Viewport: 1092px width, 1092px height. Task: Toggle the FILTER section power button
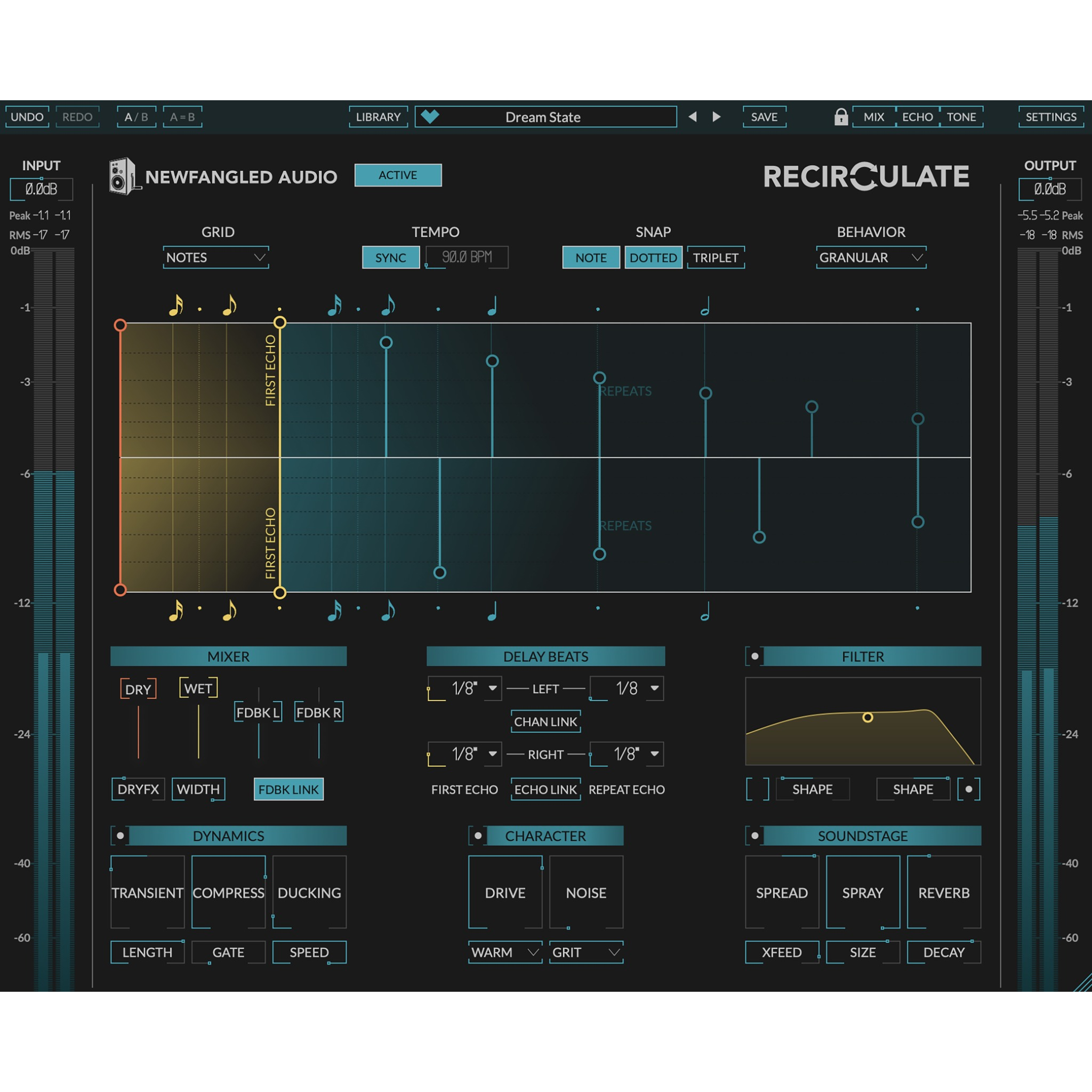[756, 656]
